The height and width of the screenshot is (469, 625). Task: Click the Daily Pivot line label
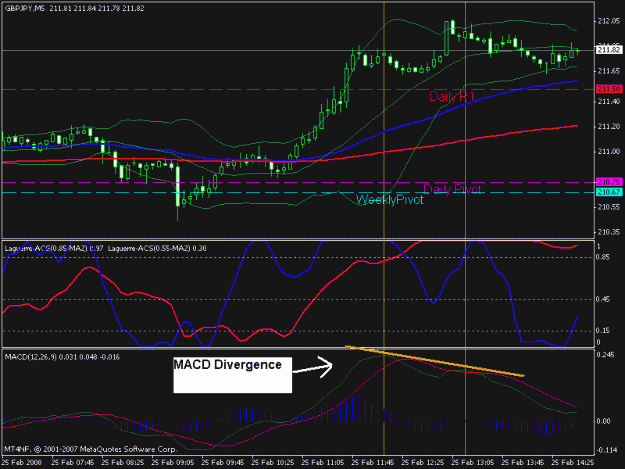pos(452,189)
